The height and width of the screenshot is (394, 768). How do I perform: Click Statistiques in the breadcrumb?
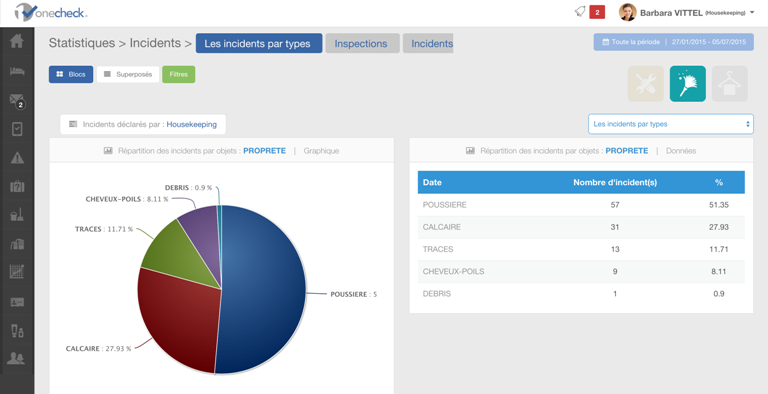[x=82, y=43]
